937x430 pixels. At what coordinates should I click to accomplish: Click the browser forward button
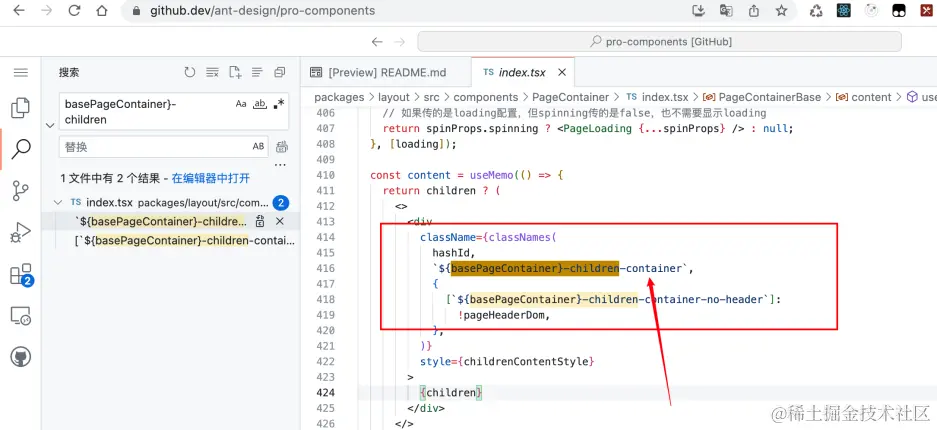47,11
